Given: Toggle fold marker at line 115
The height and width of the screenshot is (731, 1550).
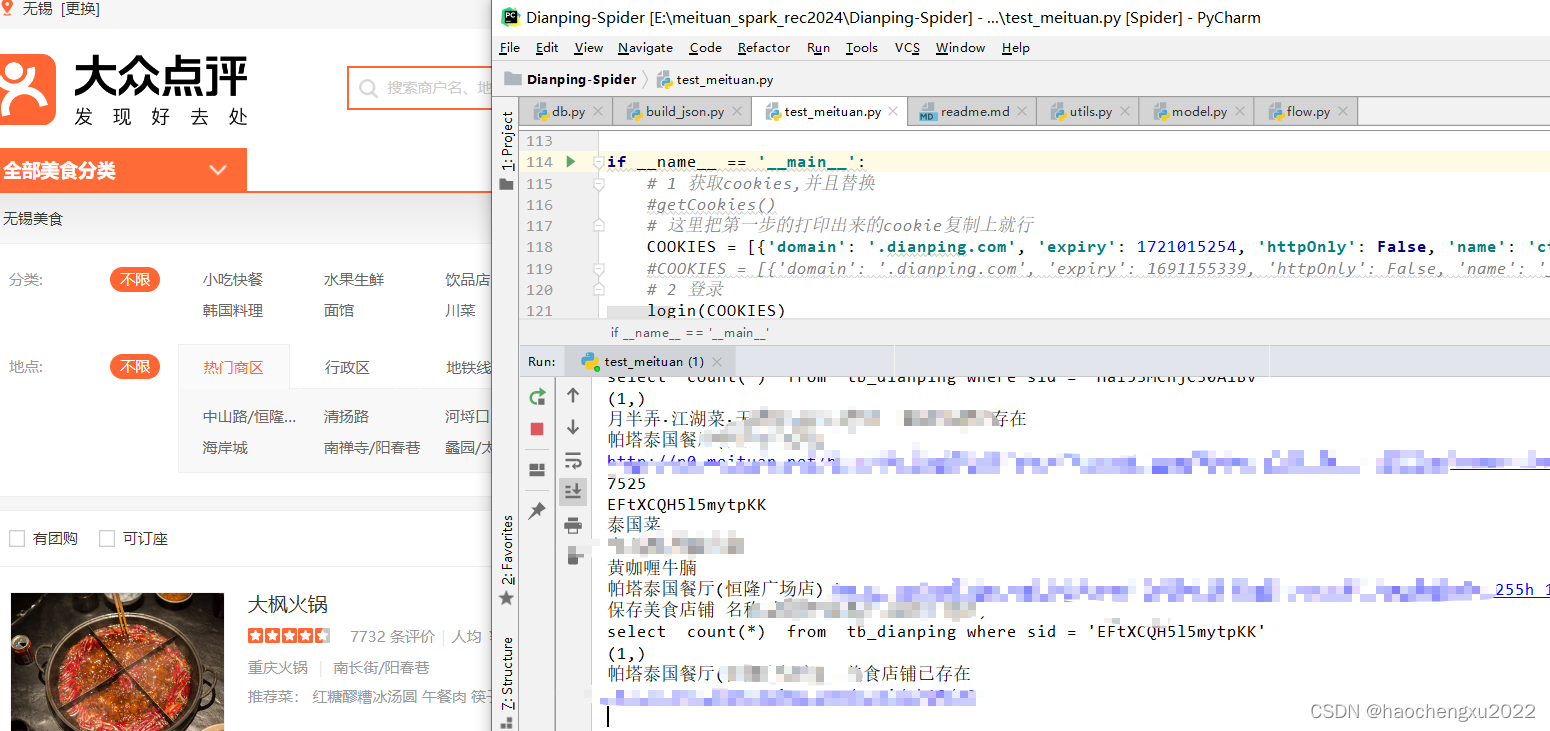Looking at the screenshot, I should pos(598,184).
